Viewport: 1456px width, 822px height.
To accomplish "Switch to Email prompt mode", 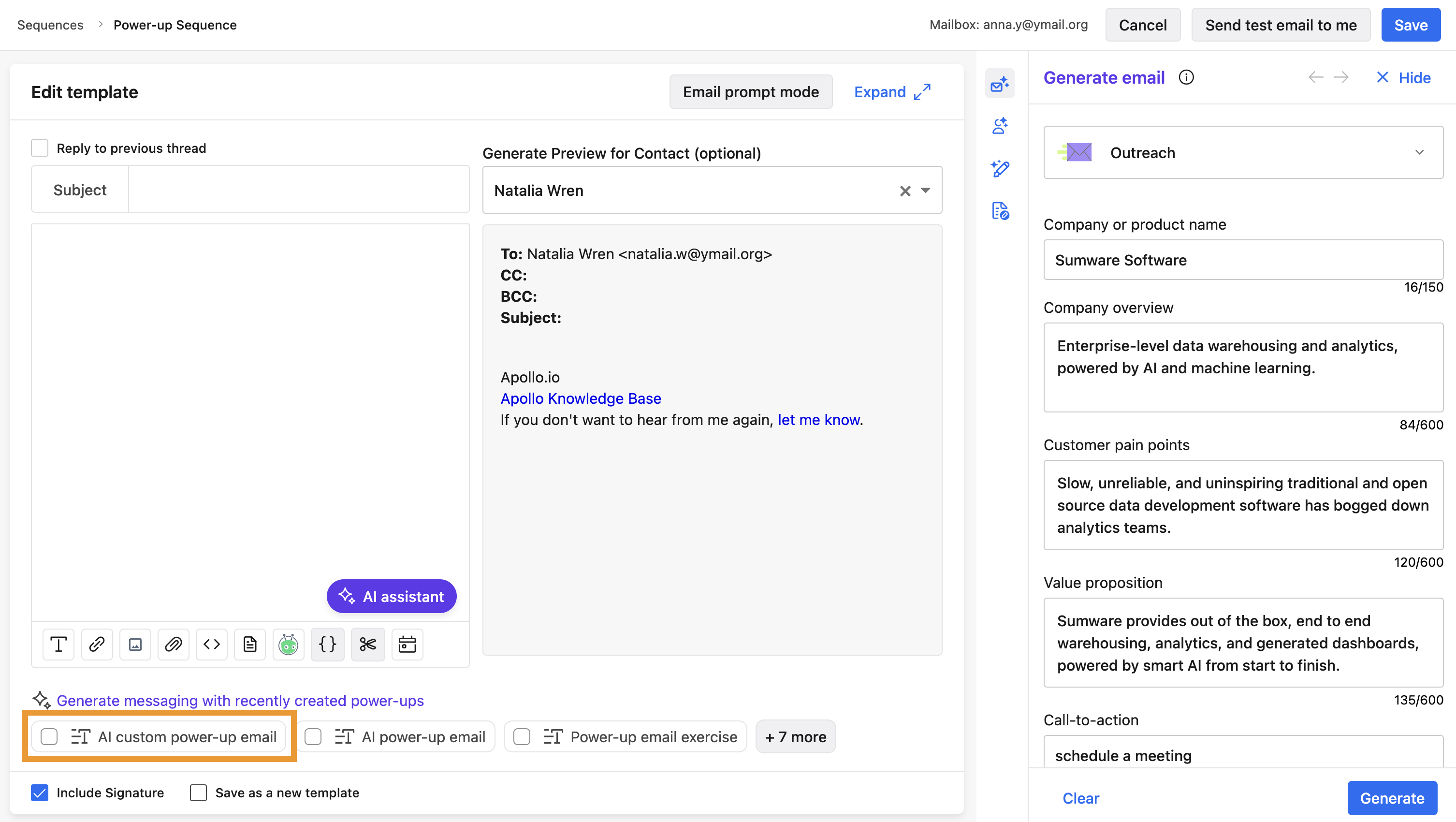I will coord(751,91).
